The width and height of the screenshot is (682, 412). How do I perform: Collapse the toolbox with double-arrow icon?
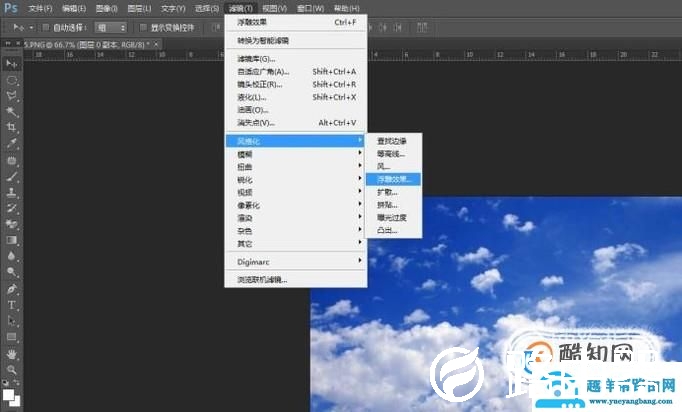[7, 44]
